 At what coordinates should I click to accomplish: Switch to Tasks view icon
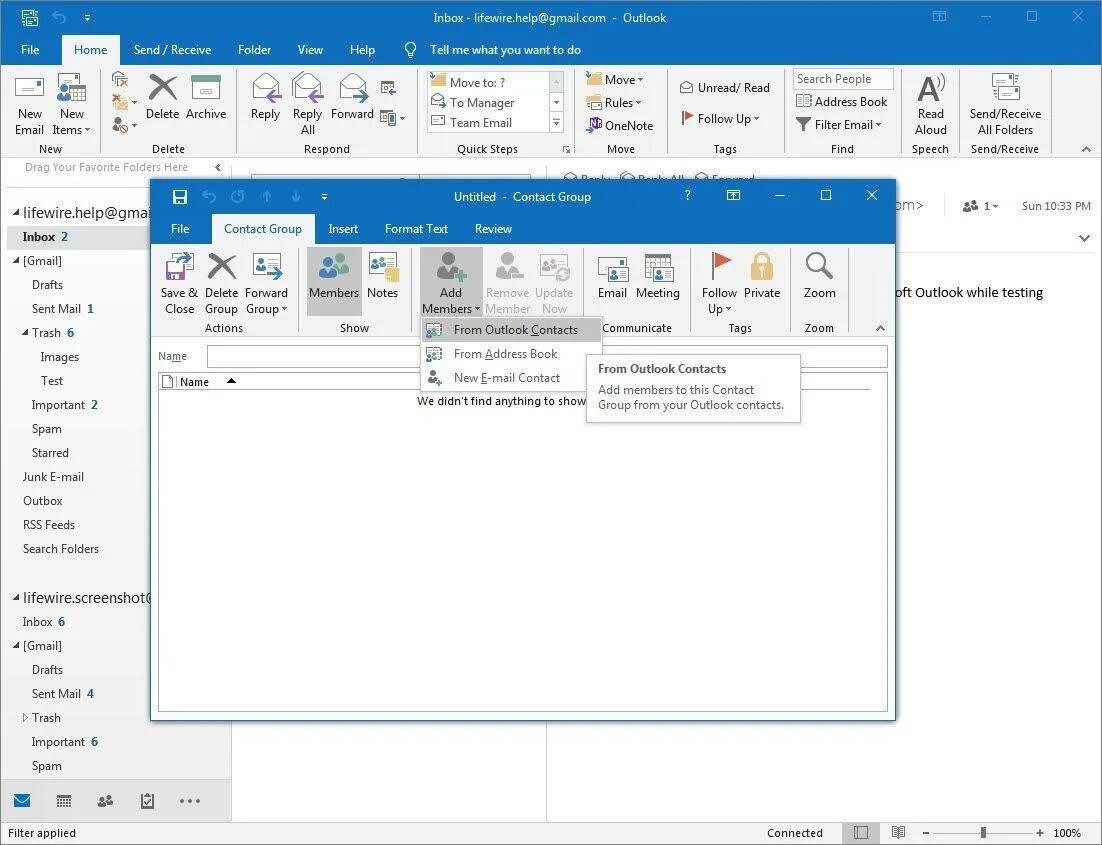tap(148, 801)
